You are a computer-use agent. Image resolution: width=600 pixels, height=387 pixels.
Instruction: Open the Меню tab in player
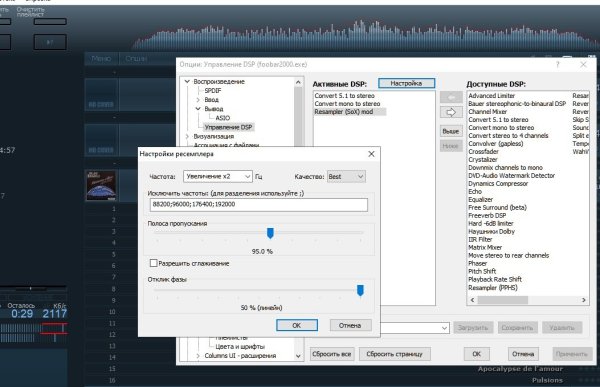tap(101, 59)
